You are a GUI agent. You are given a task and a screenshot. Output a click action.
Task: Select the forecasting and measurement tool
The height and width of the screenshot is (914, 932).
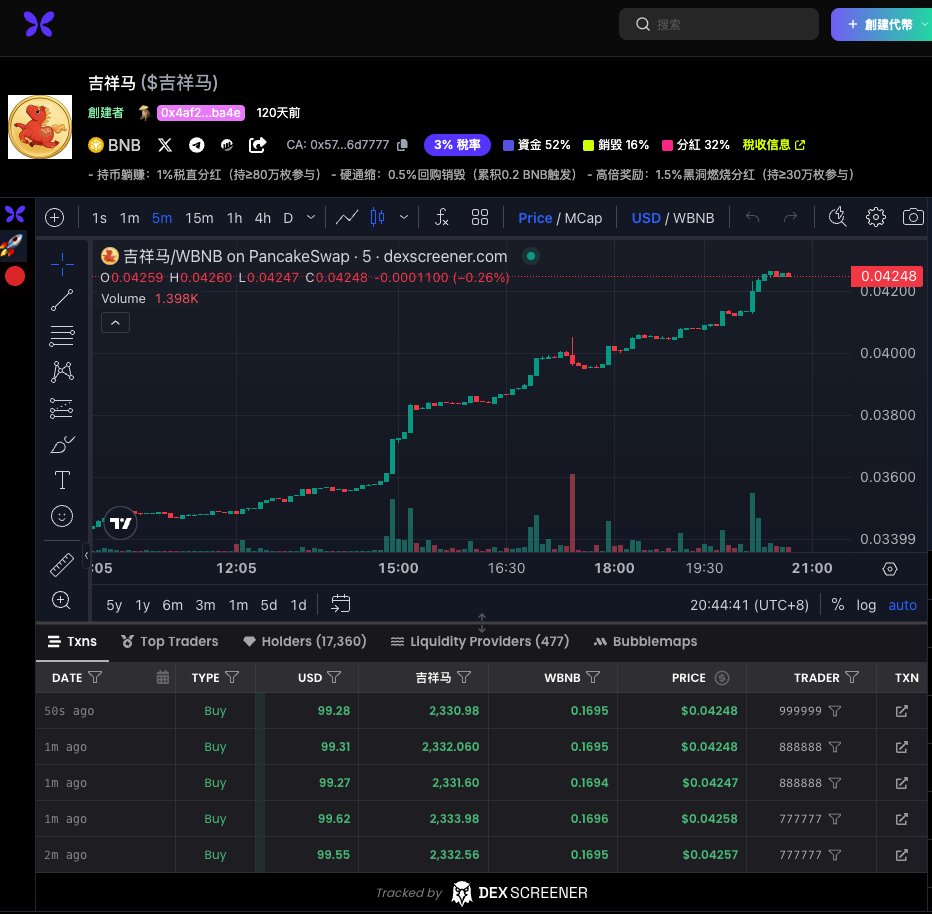(x=62, y=408)
